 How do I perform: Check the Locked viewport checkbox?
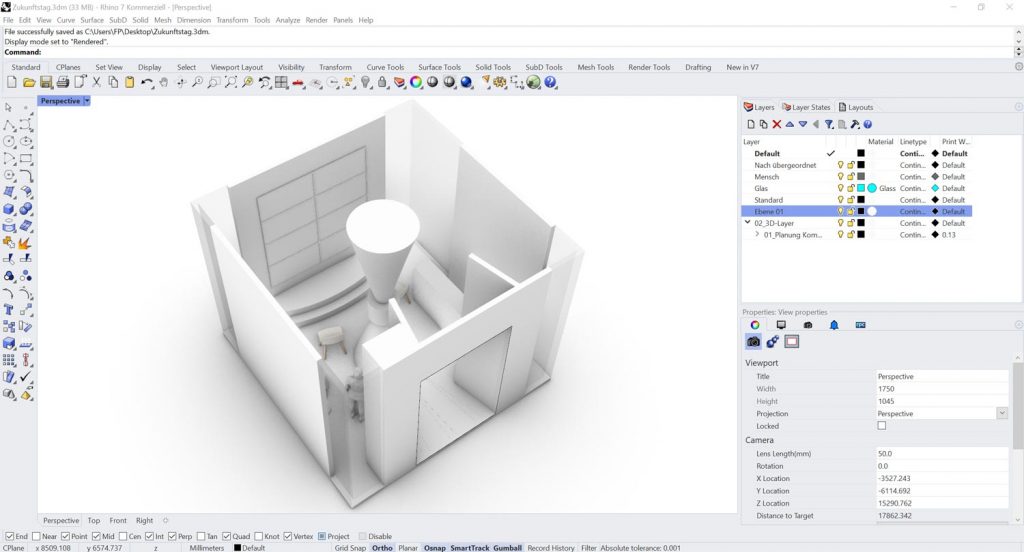click(x=881, y=426)
